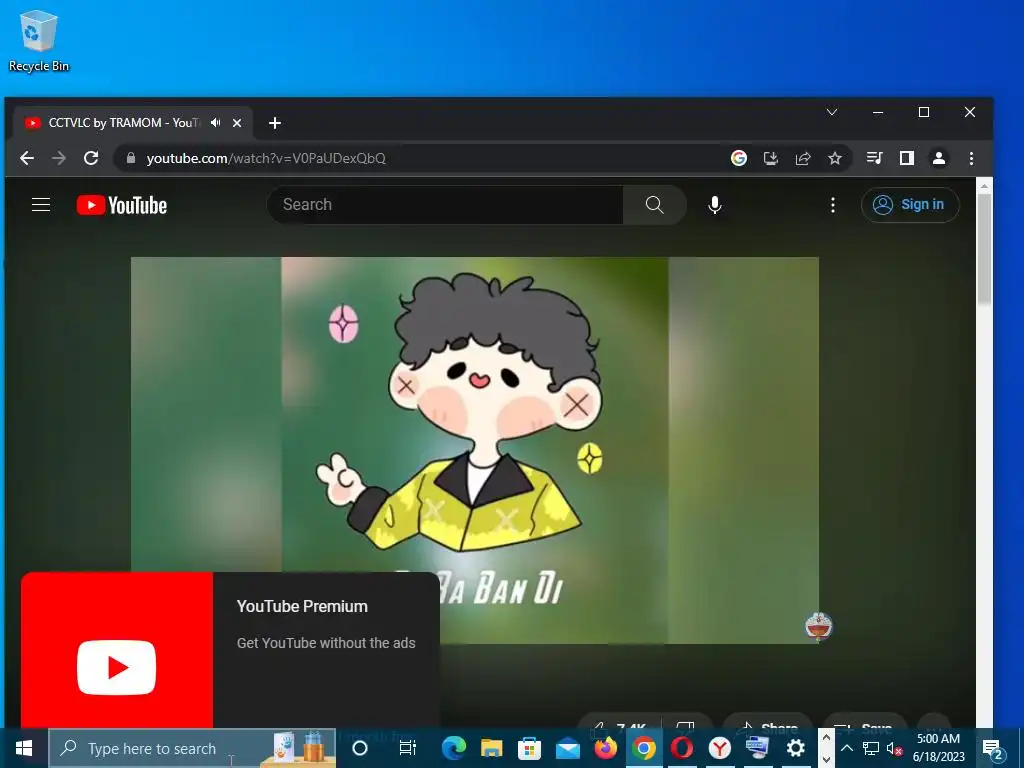Open the Mail app from the taskbar
Viewport: 1024px width, 768px height.
(x=568, y=748)
